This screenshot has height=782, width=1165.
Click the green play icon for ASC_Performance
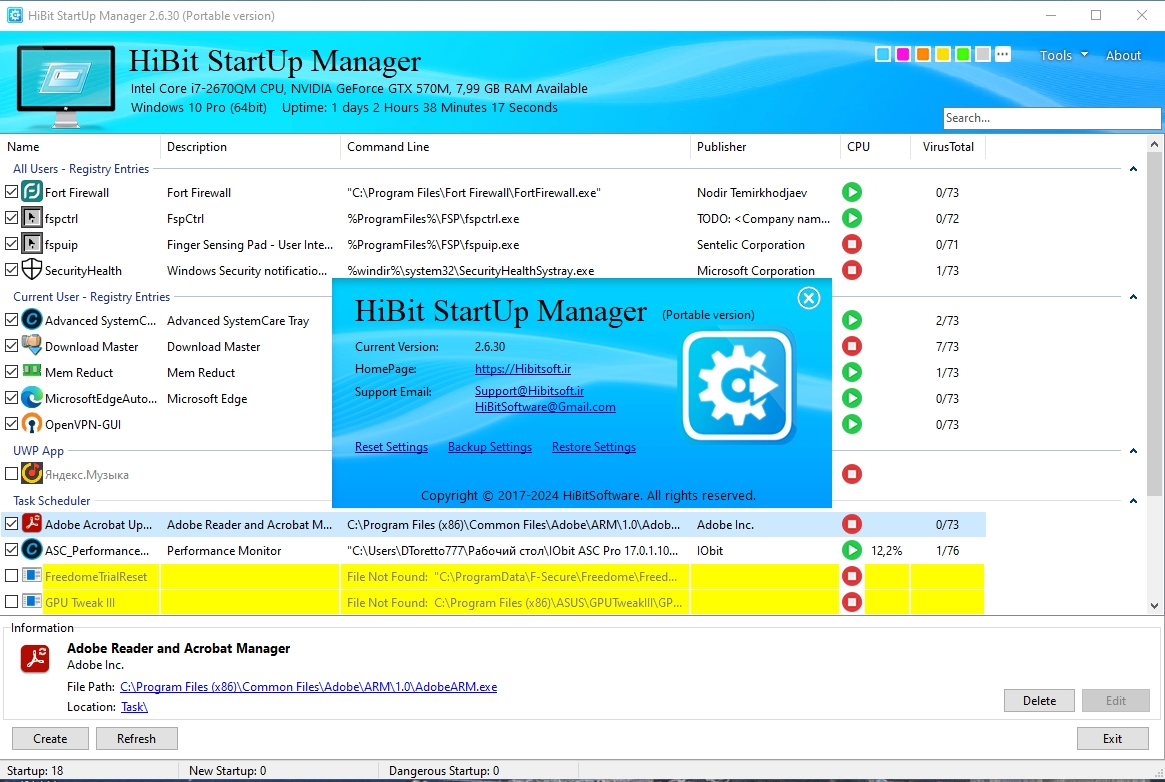point(851,550)
